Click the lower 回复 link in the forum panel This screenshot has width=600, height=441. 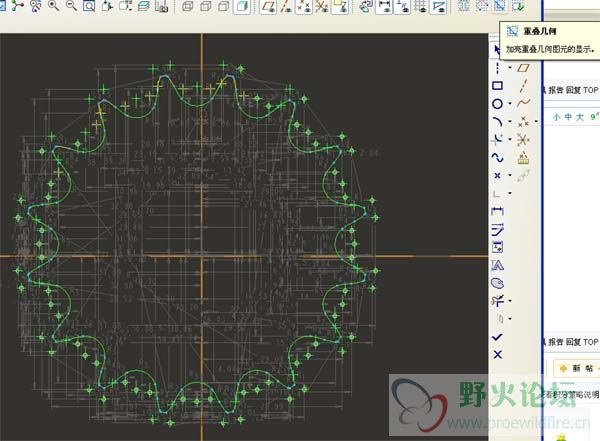(x=573, y=342)
